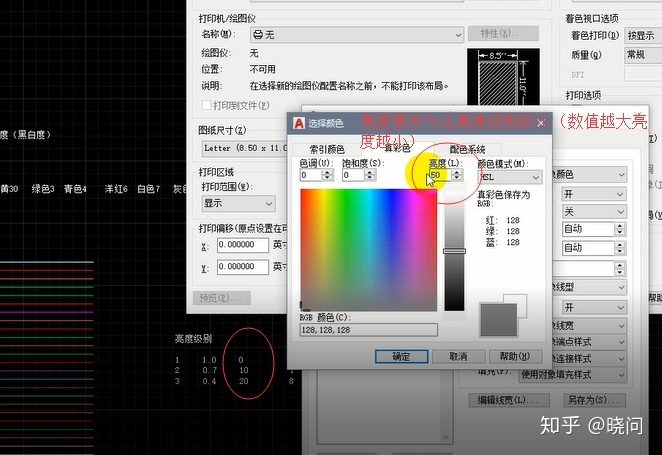Switch to the 配色系统 tab

(x=467, y=149)
